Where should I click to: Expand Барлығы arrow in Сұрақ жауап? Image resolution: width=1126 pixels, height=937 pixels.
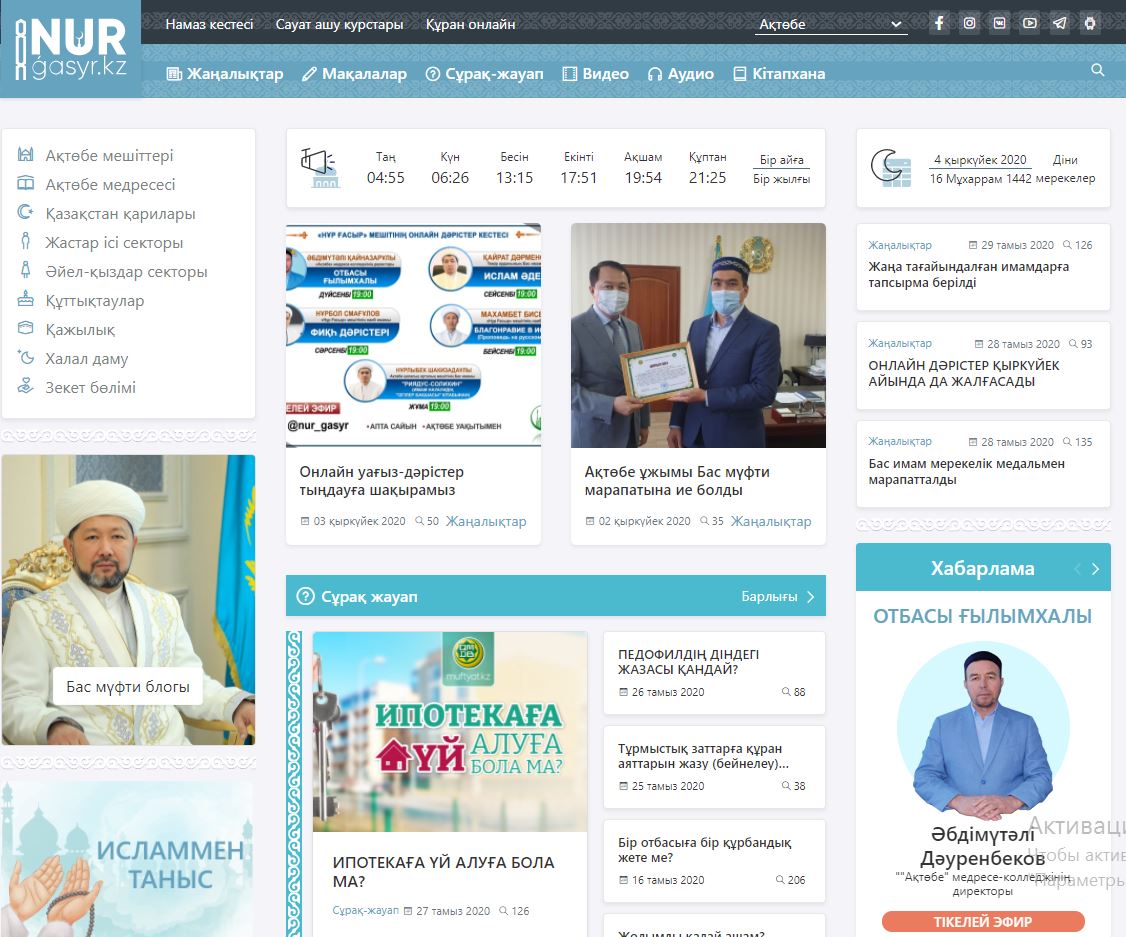810,597
